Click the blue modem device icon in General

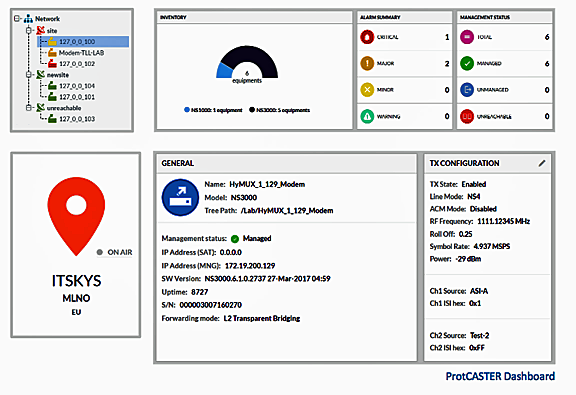180,197
